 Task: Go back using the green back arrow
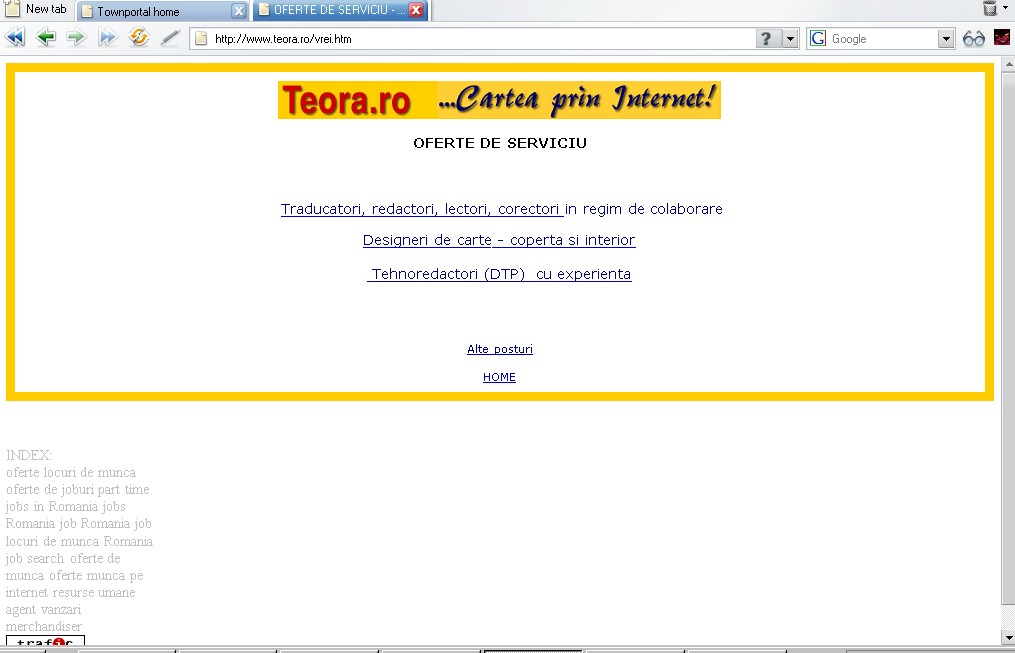(46, 38)
